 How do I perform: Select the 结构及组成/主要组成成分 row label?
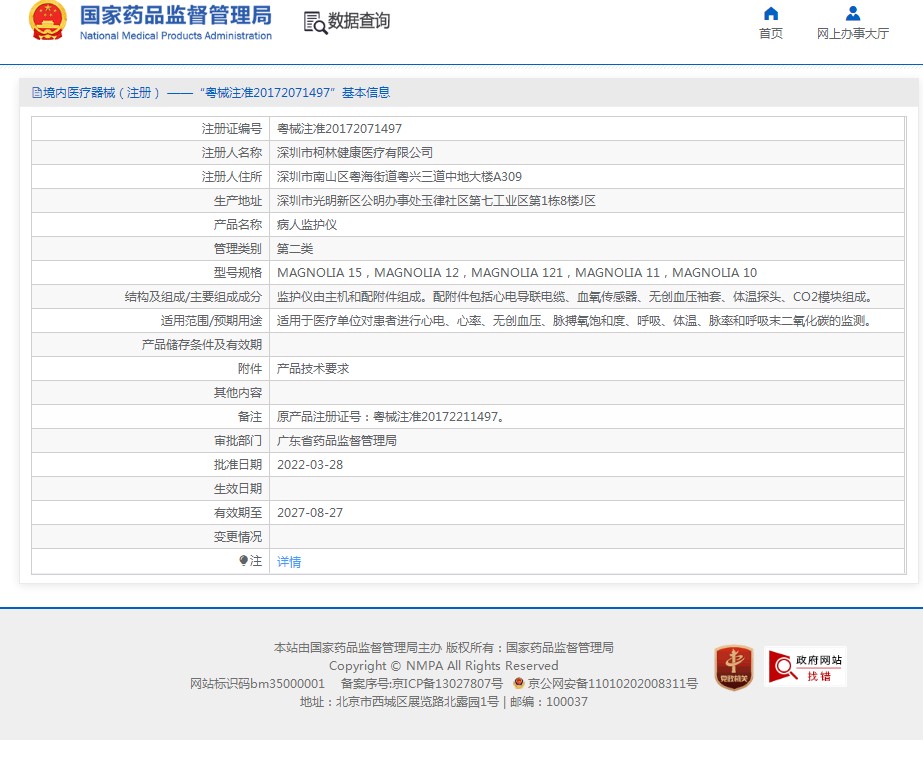(193, 297)
